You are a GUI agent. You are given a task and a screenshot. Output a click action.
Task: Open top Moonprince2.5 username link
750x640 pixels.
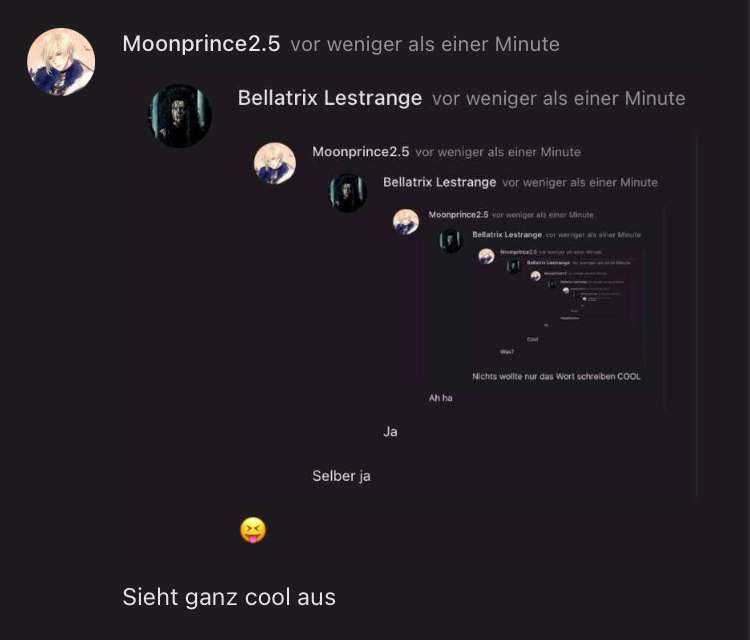pos(201,44)
